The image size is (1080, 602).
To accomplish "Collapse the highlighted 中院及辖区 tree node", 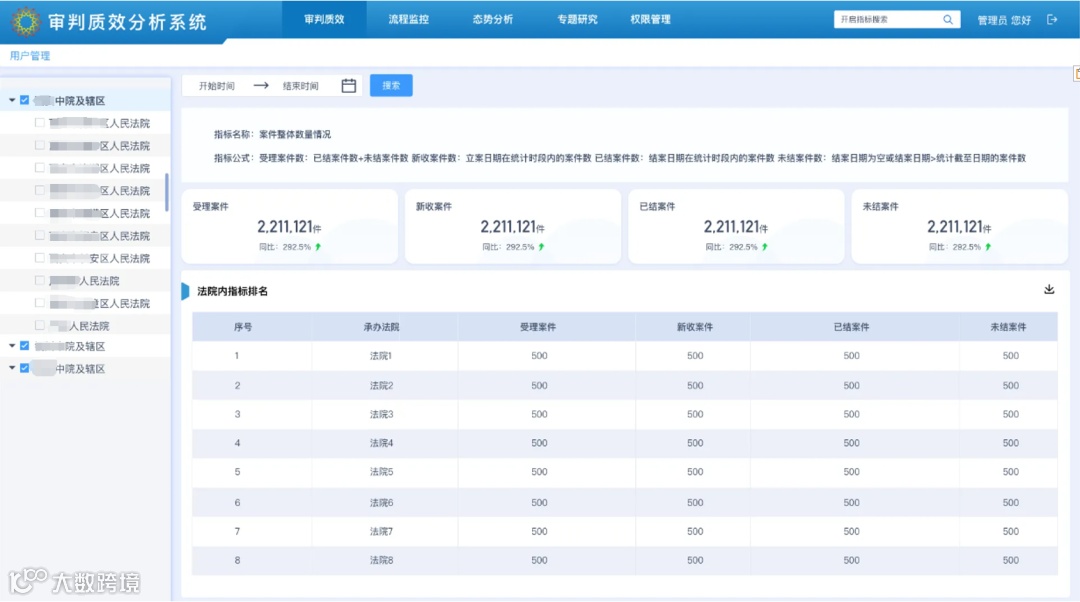I will [x=12, y=101].
